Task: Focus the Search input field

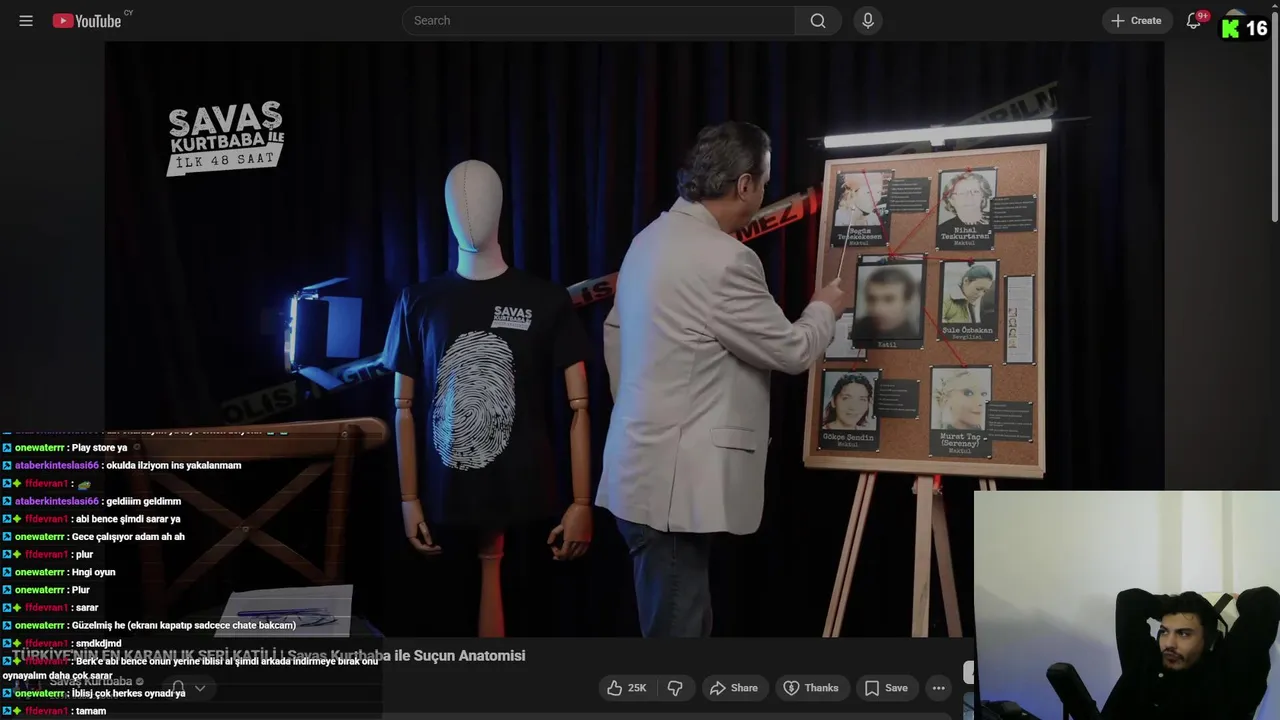Action: pos(598,20)
